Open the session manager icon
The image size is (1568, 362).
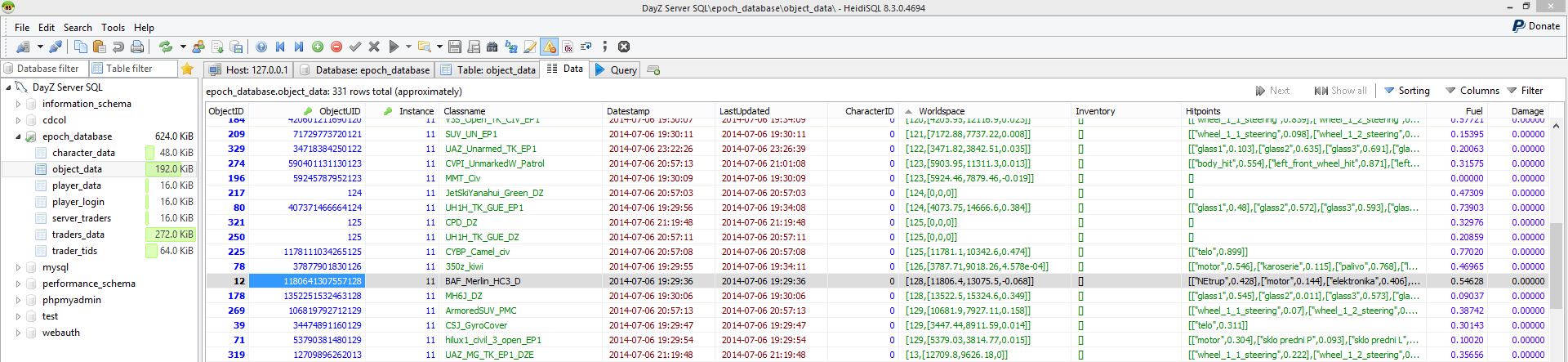pos(23,47)
